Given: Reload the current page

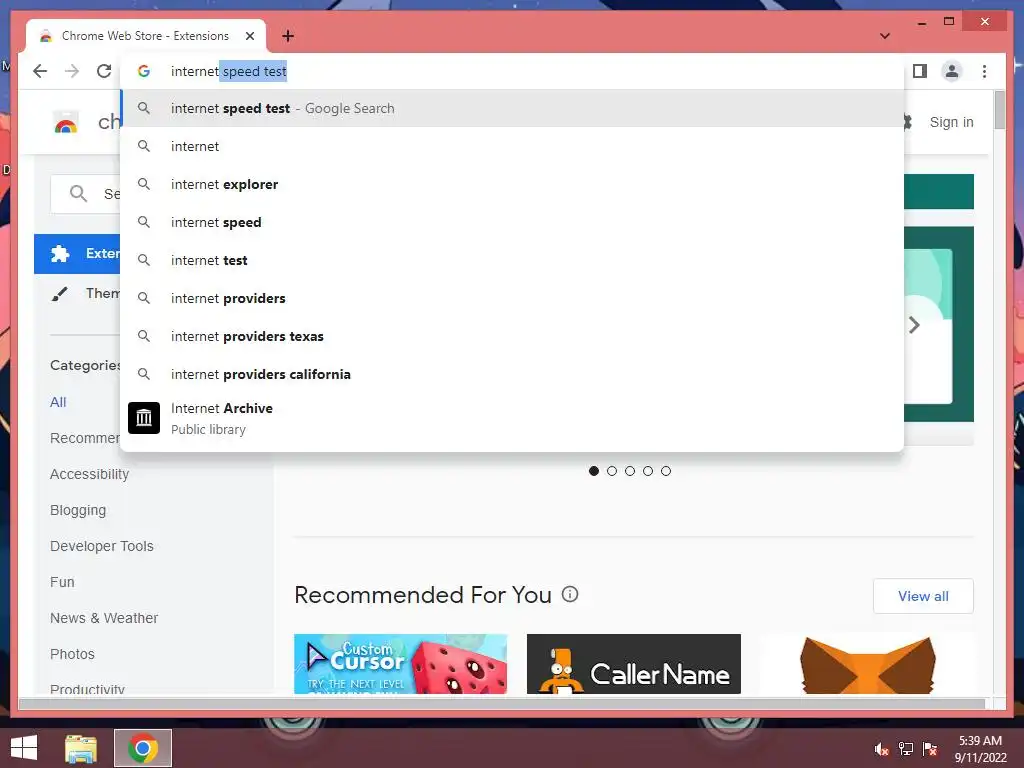Looking at the screenshot, I should tap(104, 71).
